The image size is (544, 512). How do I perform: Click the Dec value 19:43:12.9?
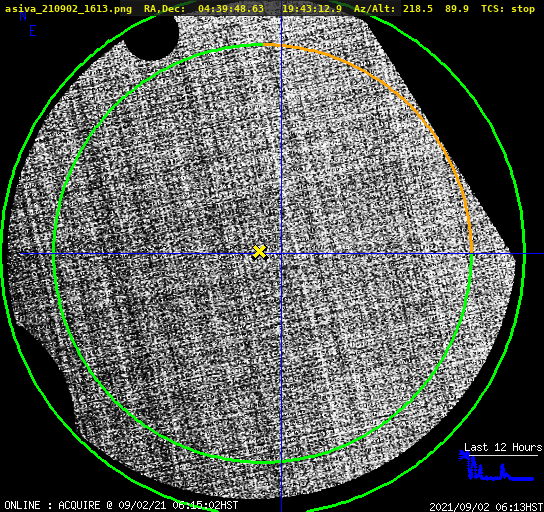tap(312, 9)
